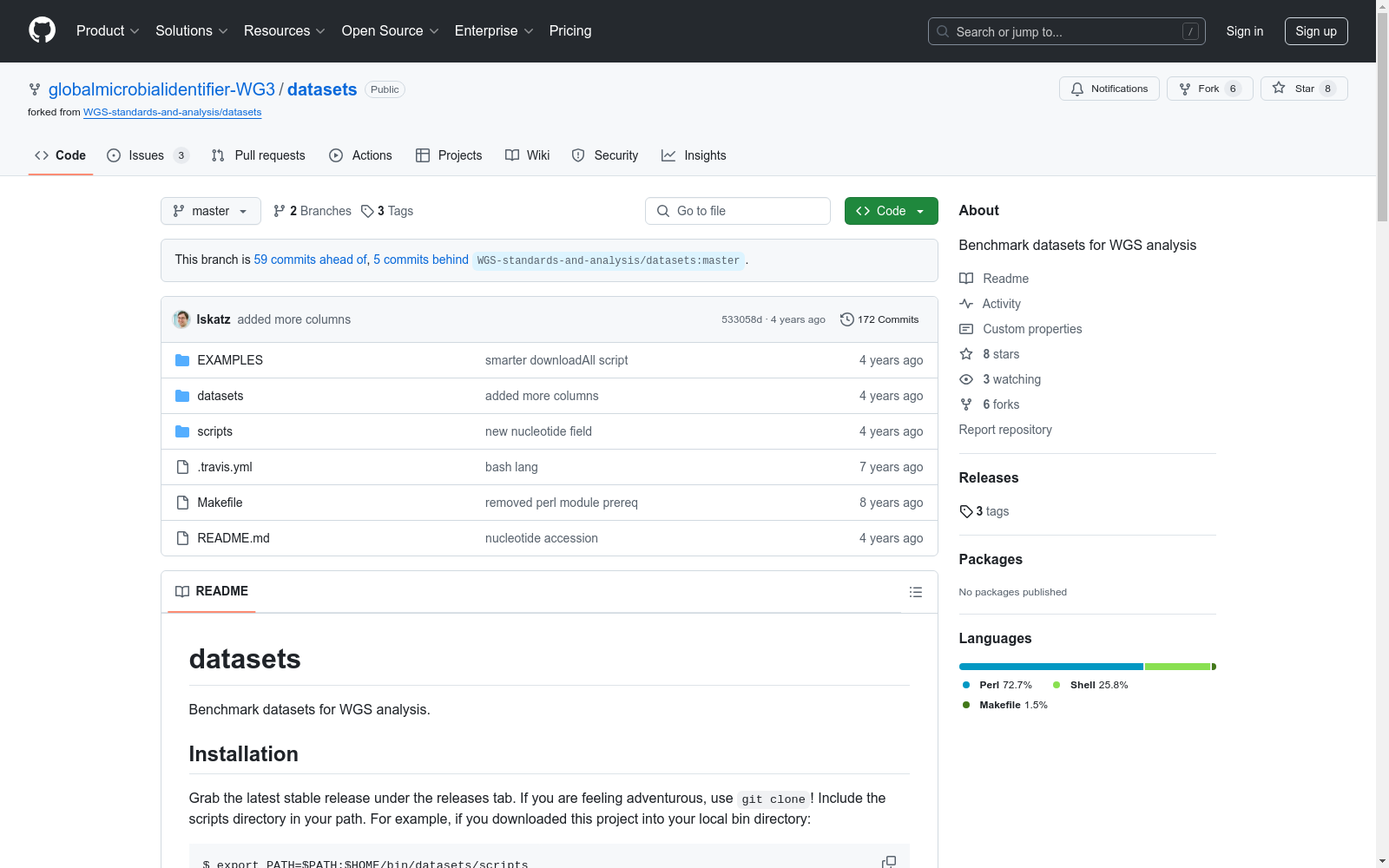The image size is (1389, 868).
Task: Click the datasets folder icon
Action: point(182,396)
